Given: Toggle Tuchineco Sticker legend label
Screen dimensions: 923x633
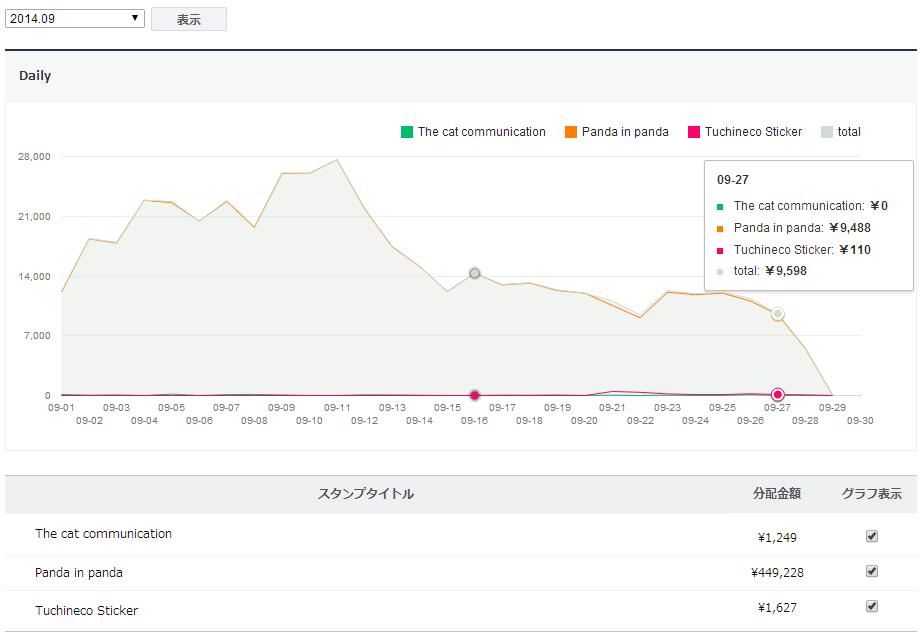Looking at the screenshot, I should point(753,132).
